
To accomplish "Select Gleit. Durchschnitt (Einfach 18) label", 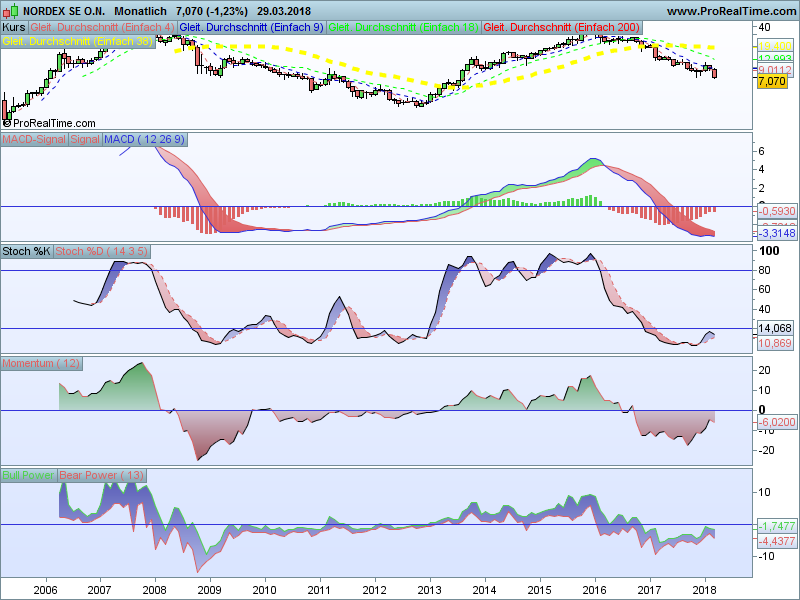I will tap(404, 27).
